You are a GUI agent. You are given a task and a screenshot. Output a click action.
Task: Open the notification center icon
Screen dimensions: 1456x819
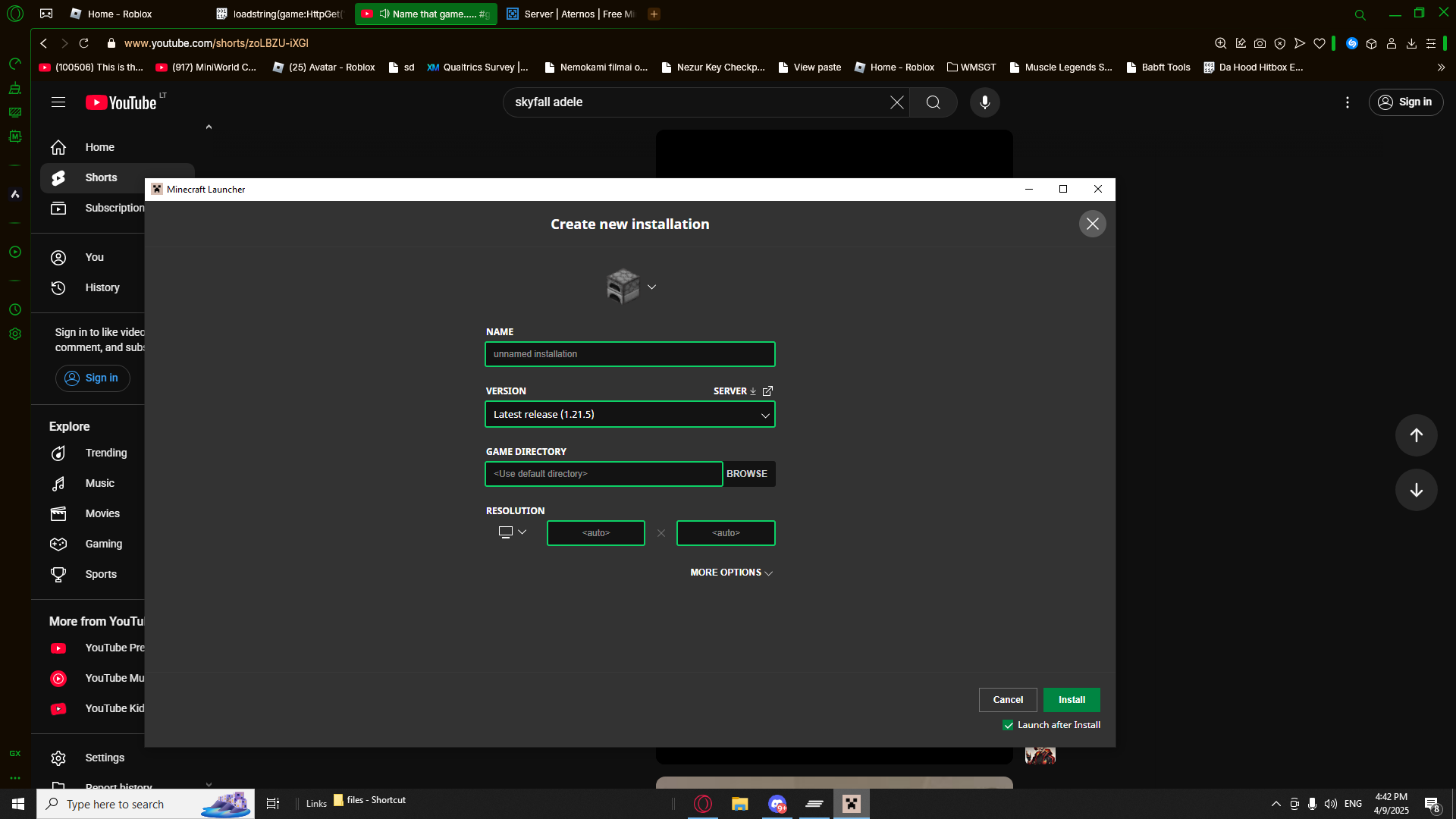(x=1432, y=804)
